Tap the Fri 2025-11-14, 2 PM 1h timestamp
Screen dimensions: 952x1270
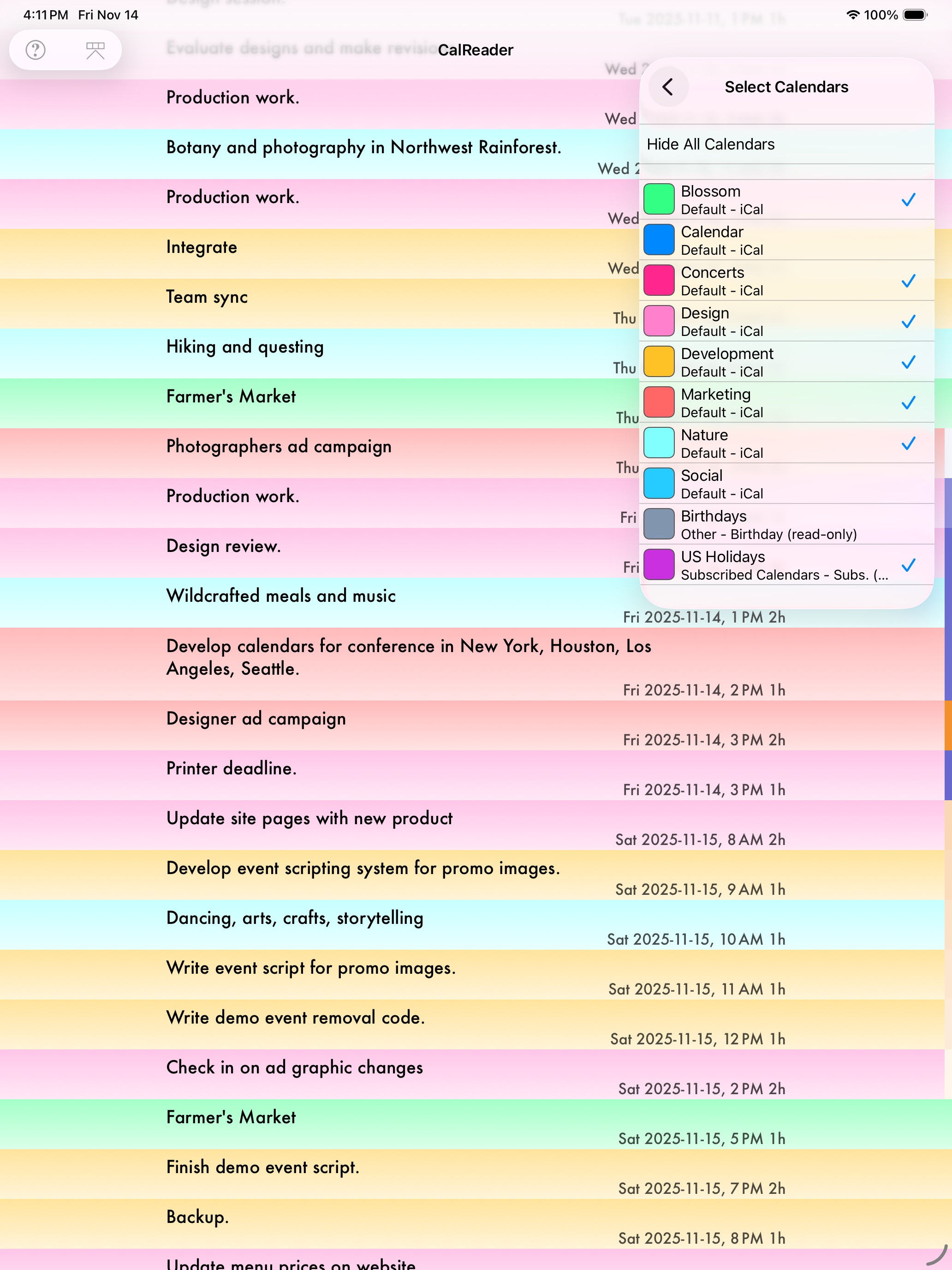[x=704, y=690]
